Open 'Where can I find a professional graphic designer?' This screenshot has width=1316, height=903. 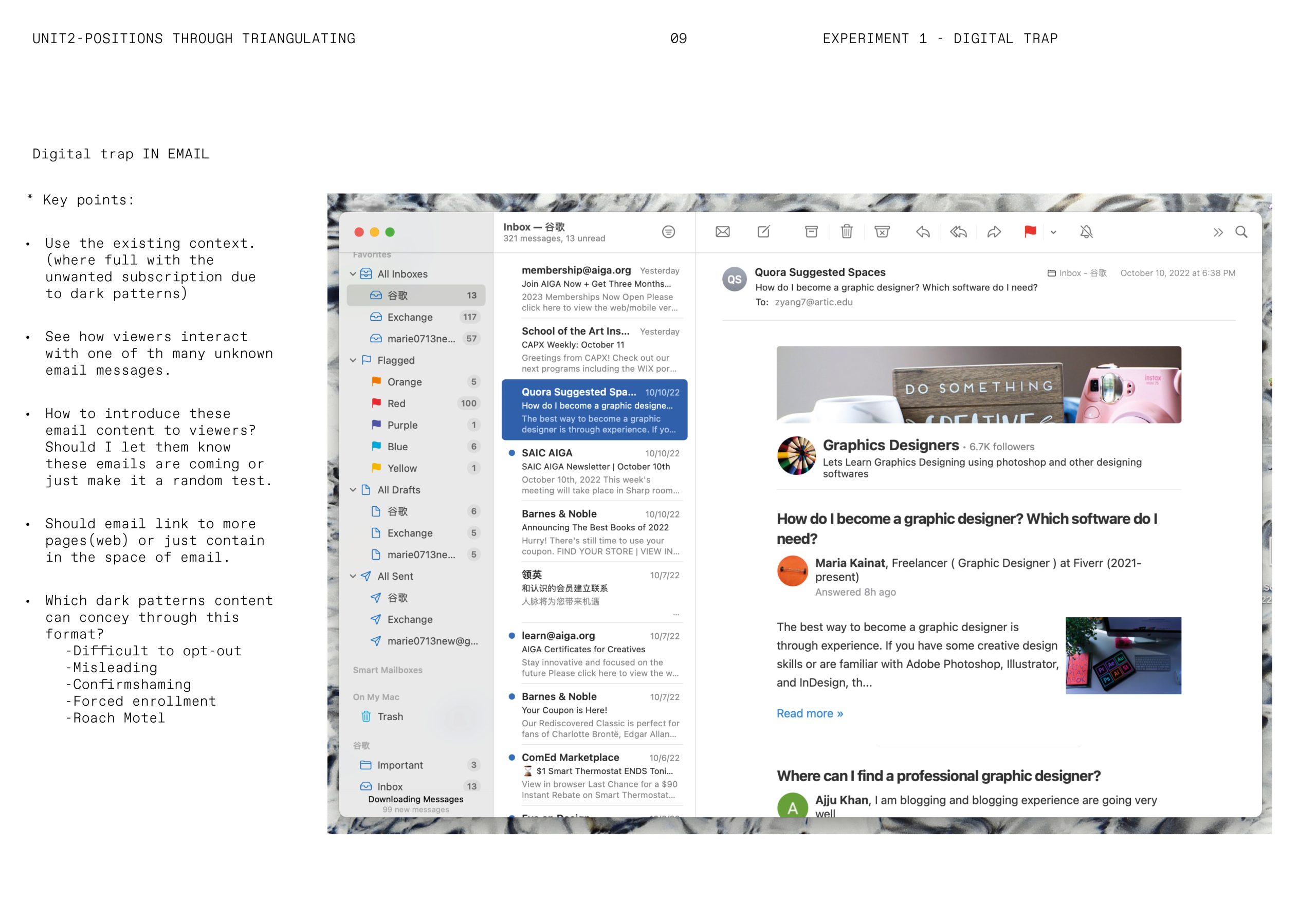pos(938,776)
